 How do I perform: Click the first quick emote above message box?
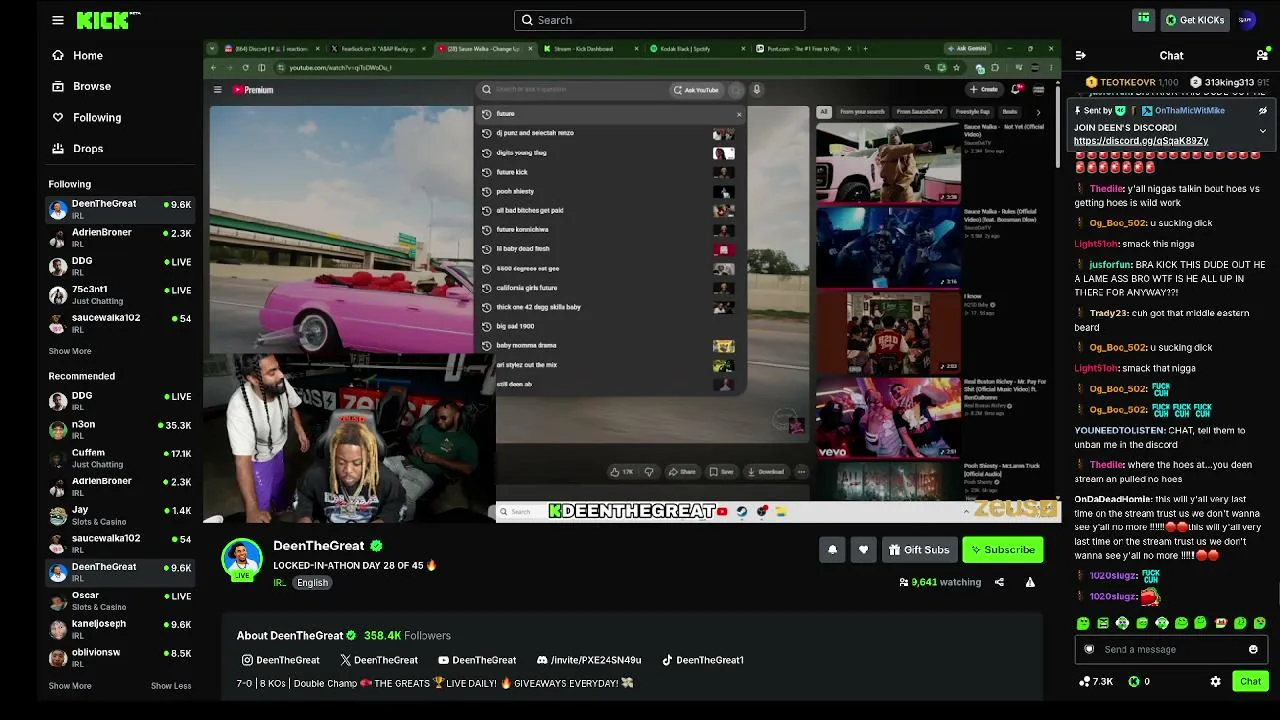click(1083, 623)
